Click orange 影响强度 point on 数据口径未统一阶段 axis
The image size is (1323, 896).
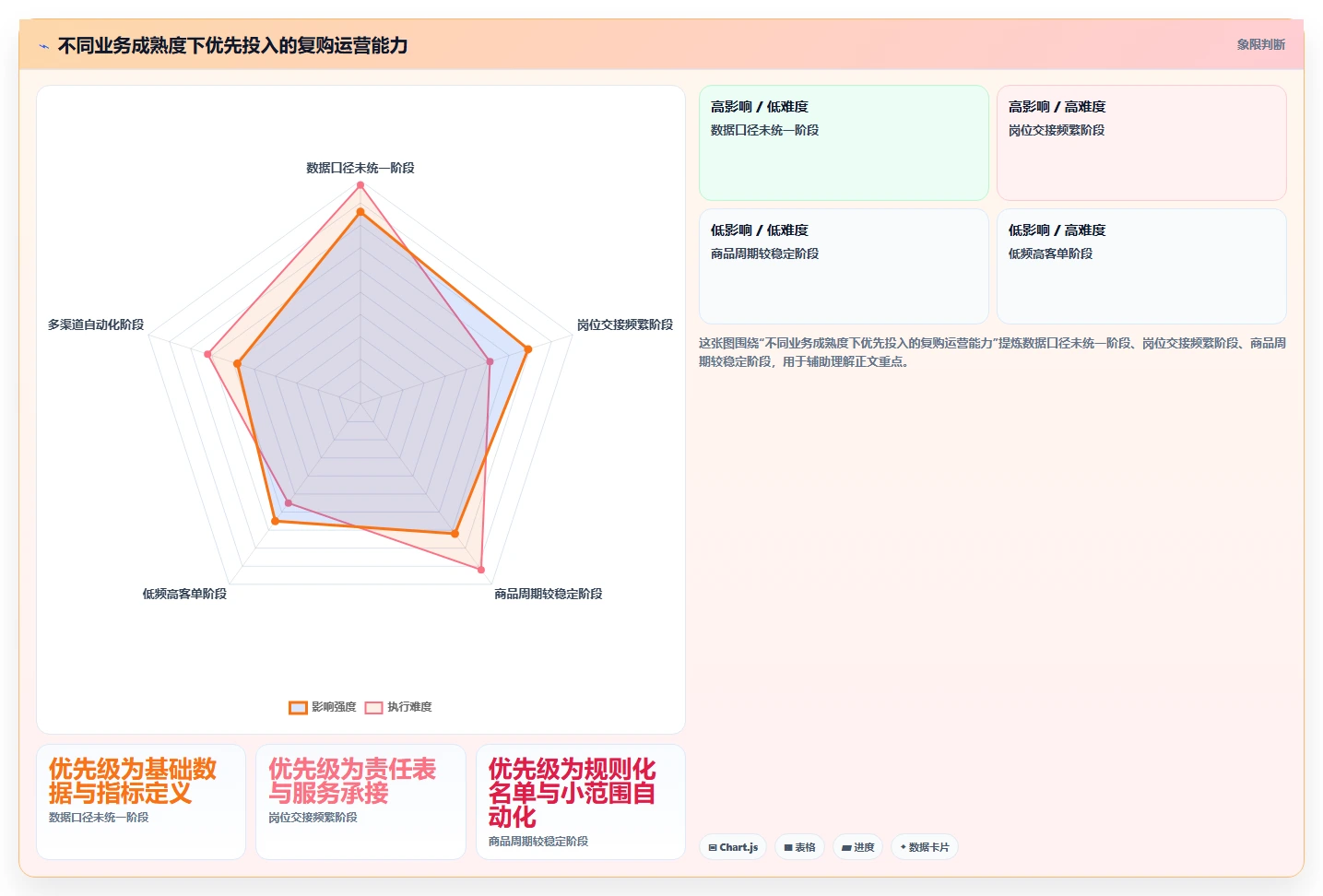[360, 212]
